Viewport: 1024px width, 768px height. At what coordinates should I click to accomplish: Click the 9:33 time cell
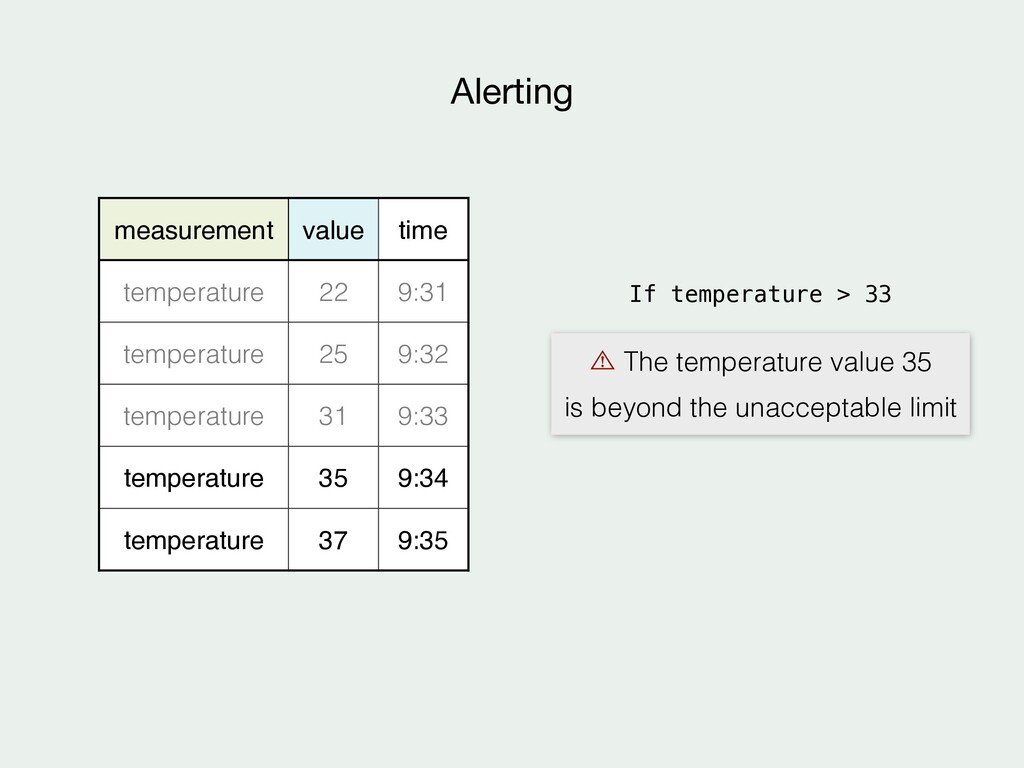[423, 415]
